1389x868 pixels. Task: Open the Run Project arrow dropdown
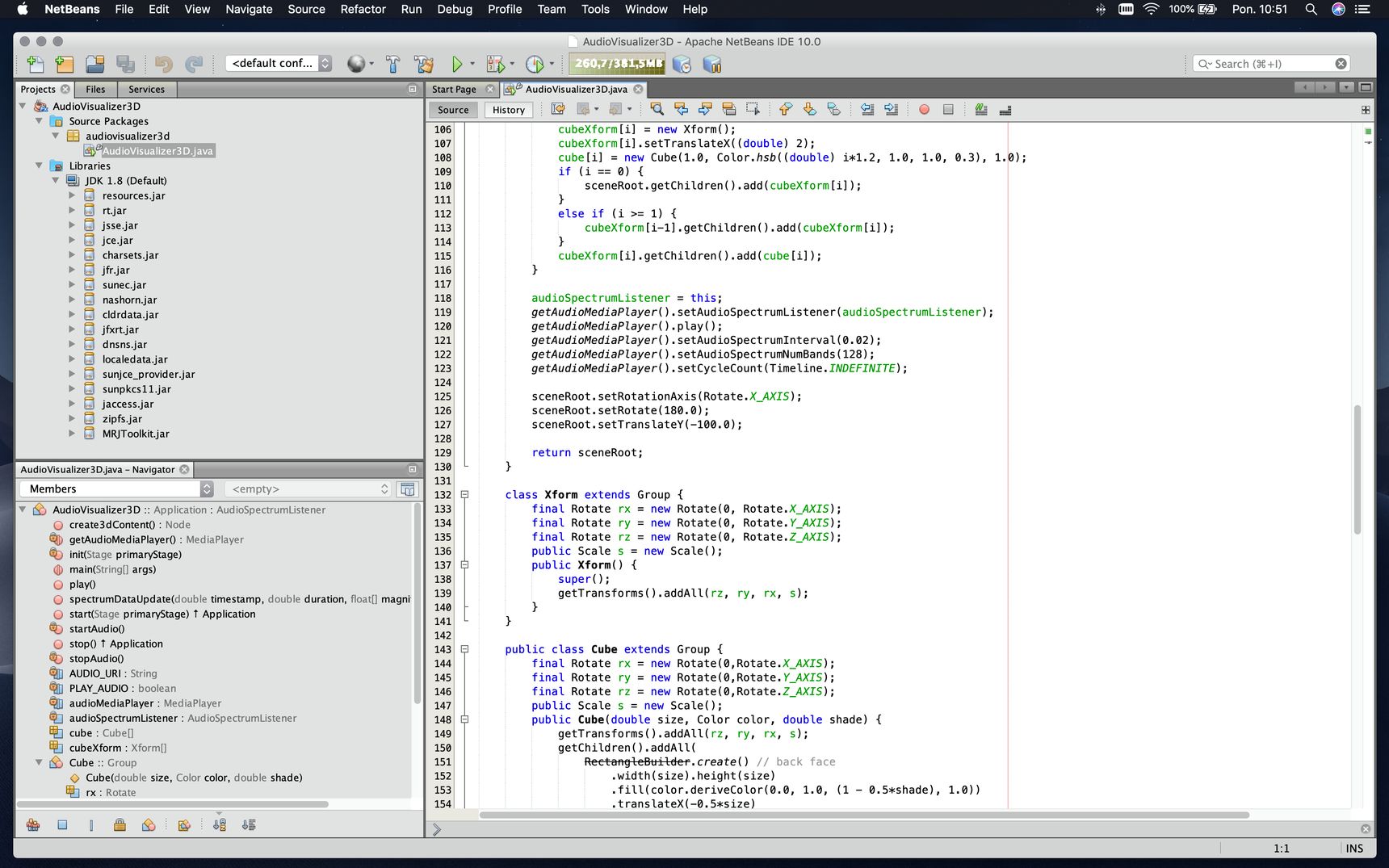pos(472,64)
